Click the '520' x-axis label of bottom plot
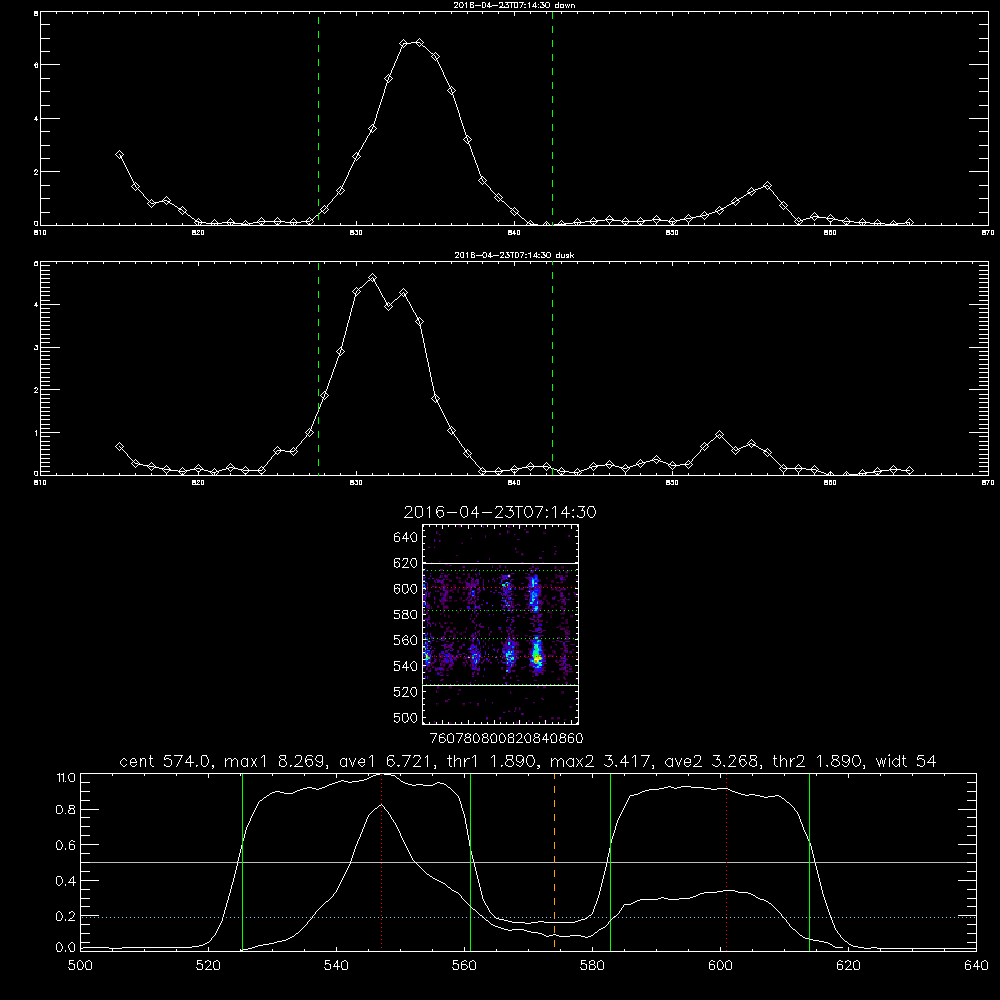Viewport: 1000px width, 1000px height. (x=208, y=966)
